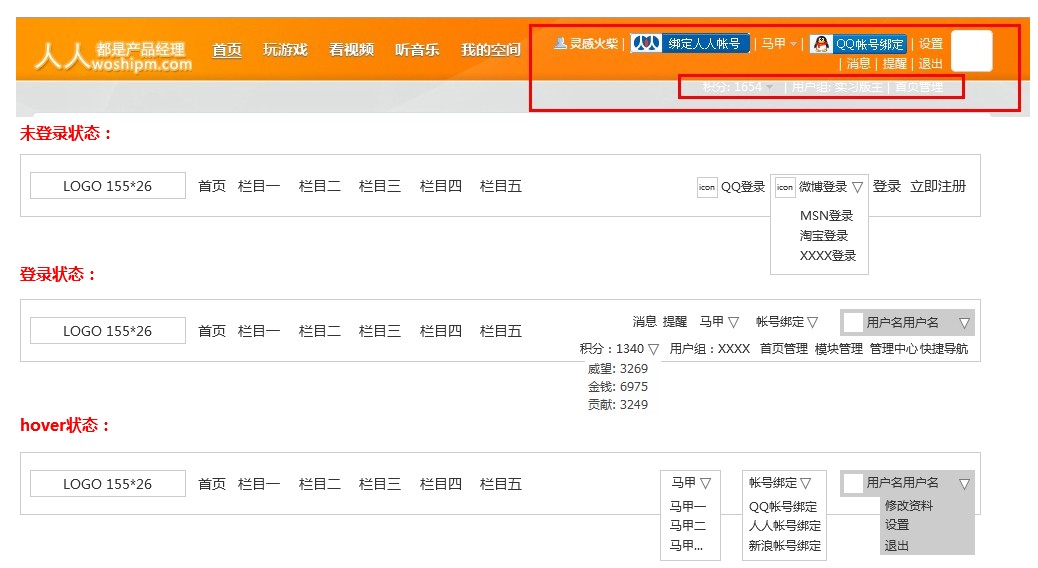Select QQ帐号绑定 in the hover状态 dropdown list
The image size is (1038, 568).
[783, 506]
